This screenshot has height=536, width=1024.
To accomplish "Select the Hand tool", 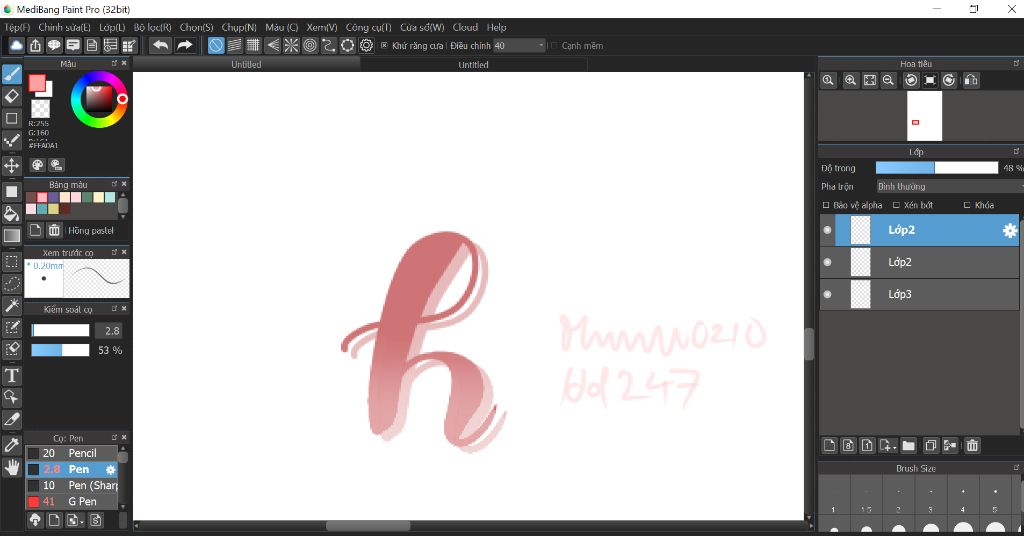I will [x=12, y=467].
